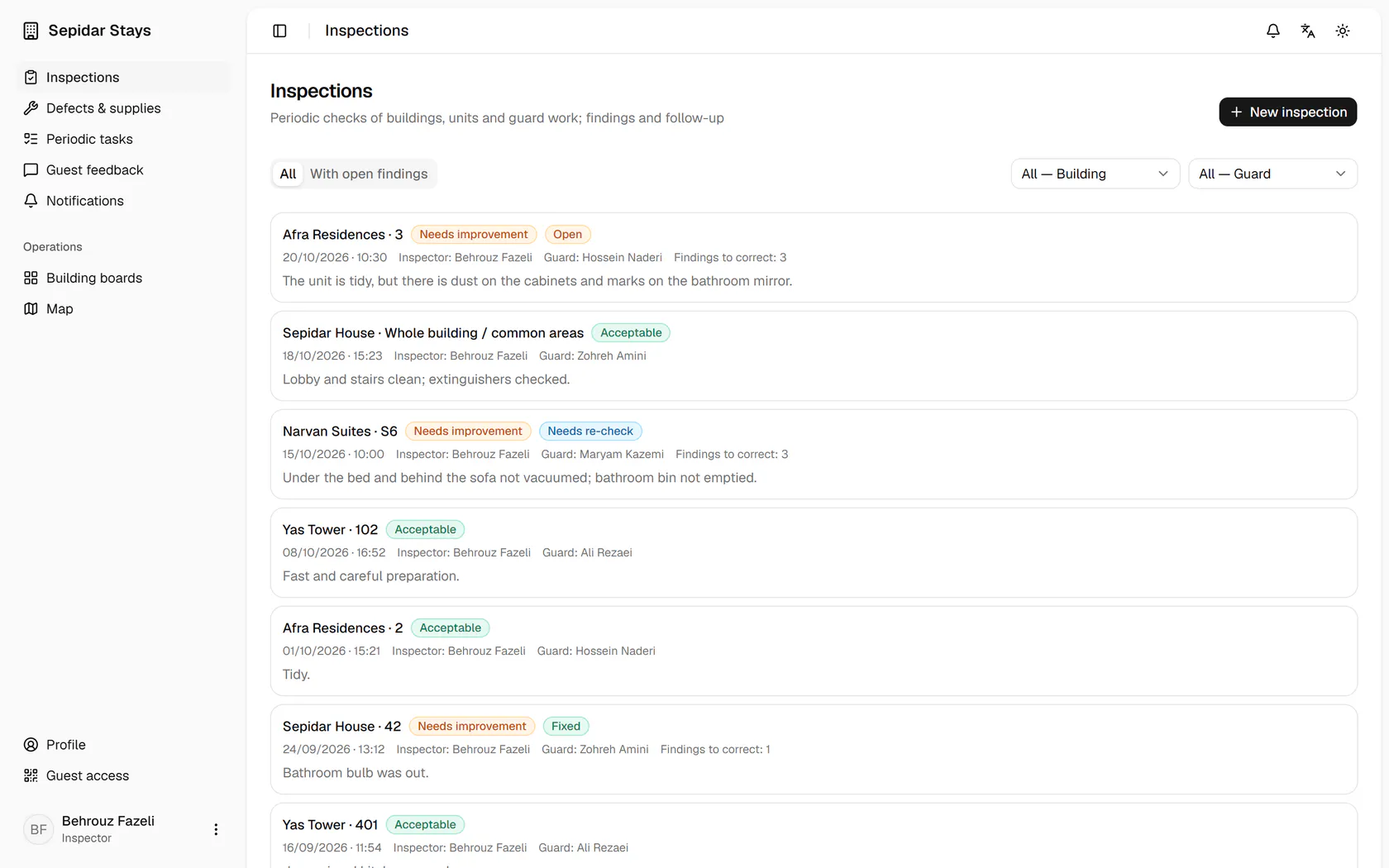Open Yas Tower · 401 inspection
The height and width of the screenshot is (868, 1389).
coord(814,835)
